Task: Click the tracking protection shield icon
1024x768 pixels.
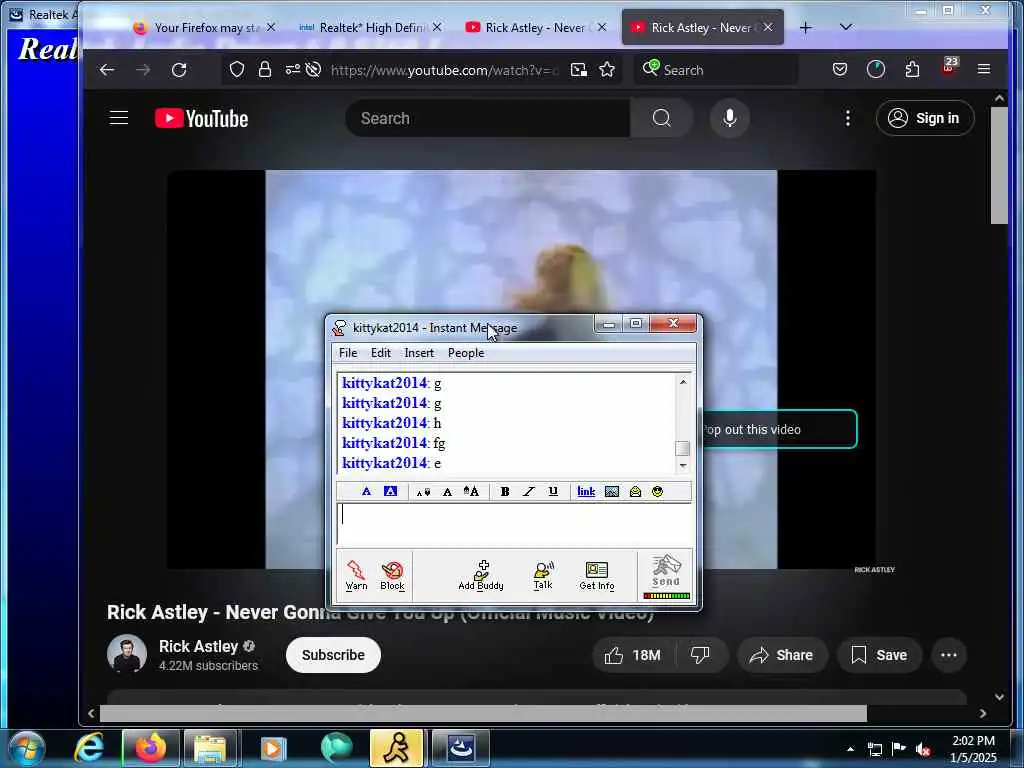Action: pos(237,69)
